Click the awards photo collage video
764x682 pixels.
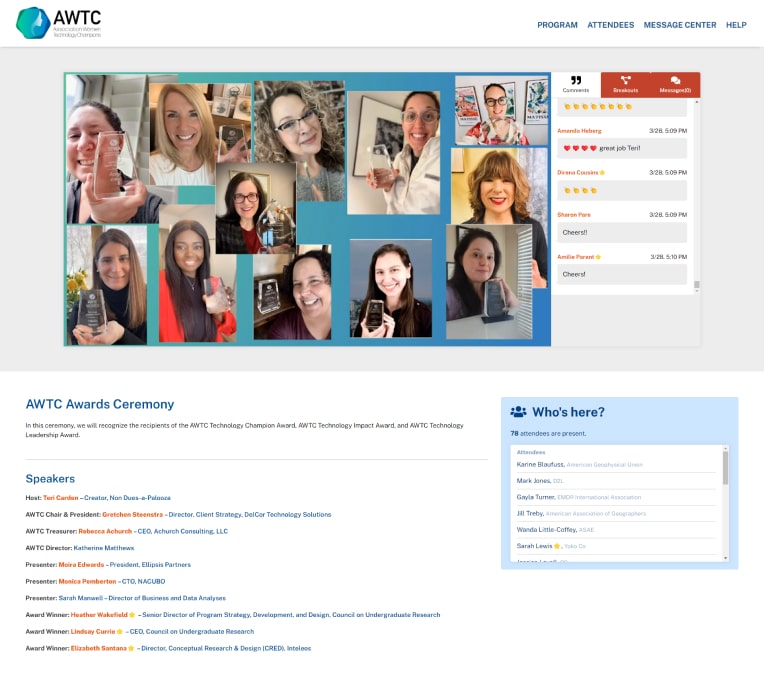click(307, 209)
